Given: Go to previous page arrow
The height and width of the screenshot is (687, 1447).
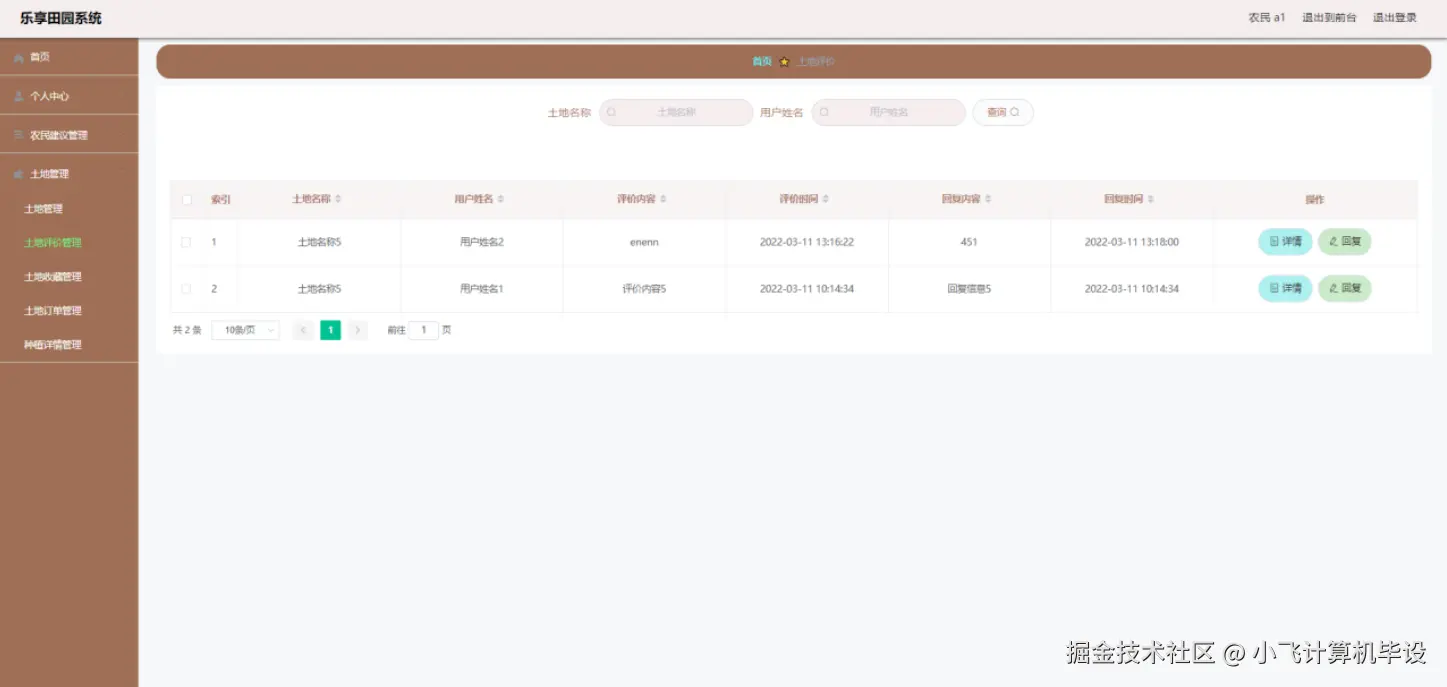Looking at the screenshot, I should 303,330.
